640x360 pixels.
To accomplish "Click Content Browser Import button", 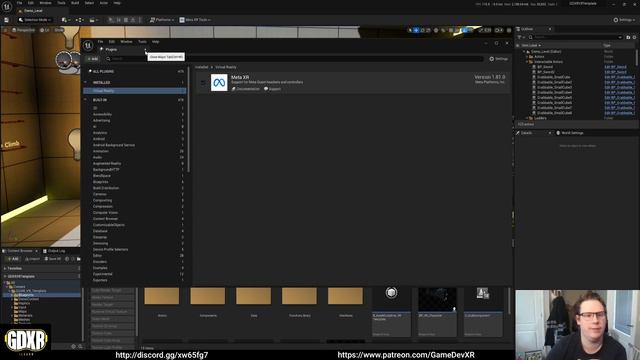I will [32, 259].
